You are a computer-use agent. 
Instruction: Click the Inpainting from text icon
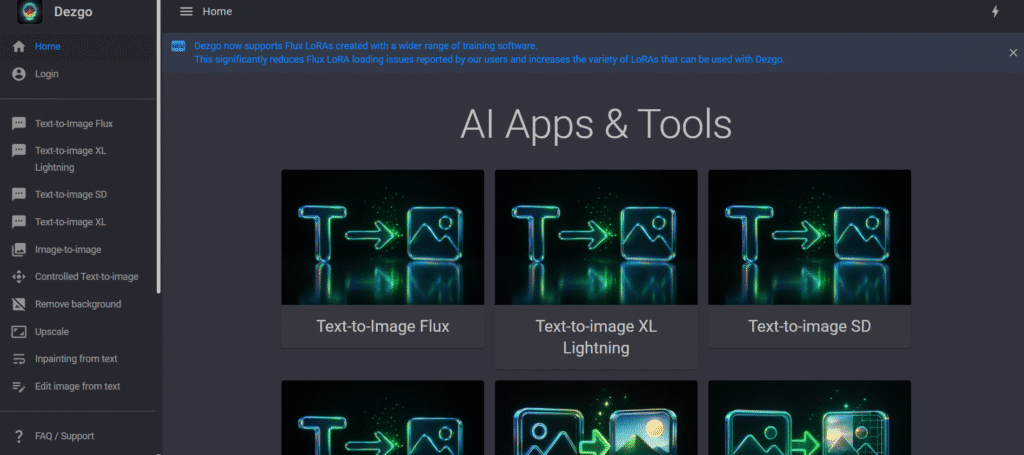click(x=19, y=359)
